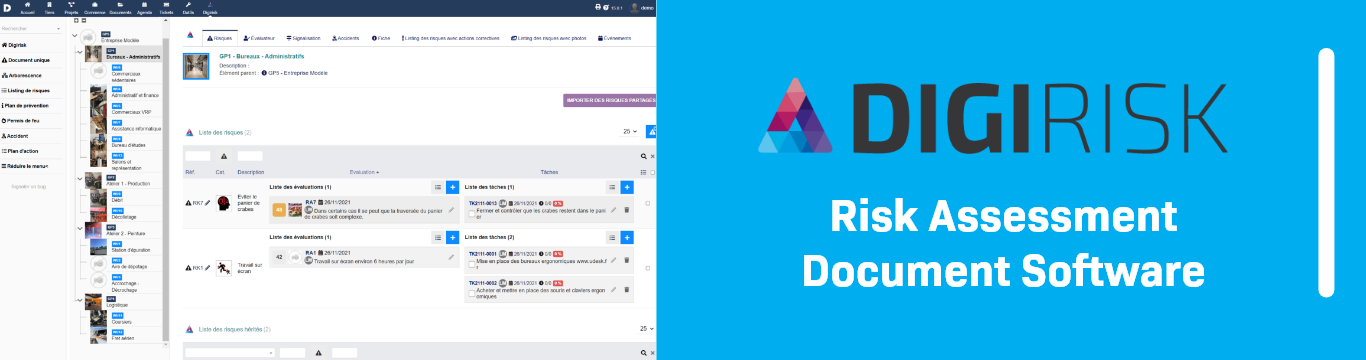Viewport: 1366px width, 360px height.
Task: Click Réduire le menu in left menu
Action: [x=26, y=165]
